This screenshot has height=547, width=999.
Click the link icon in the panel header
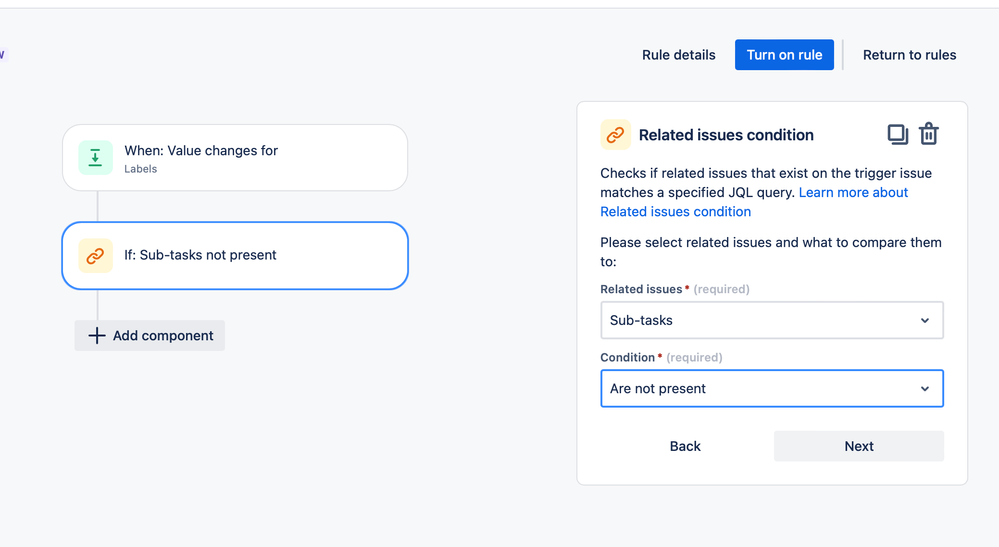pyautogui.click(x=615, y=135)
